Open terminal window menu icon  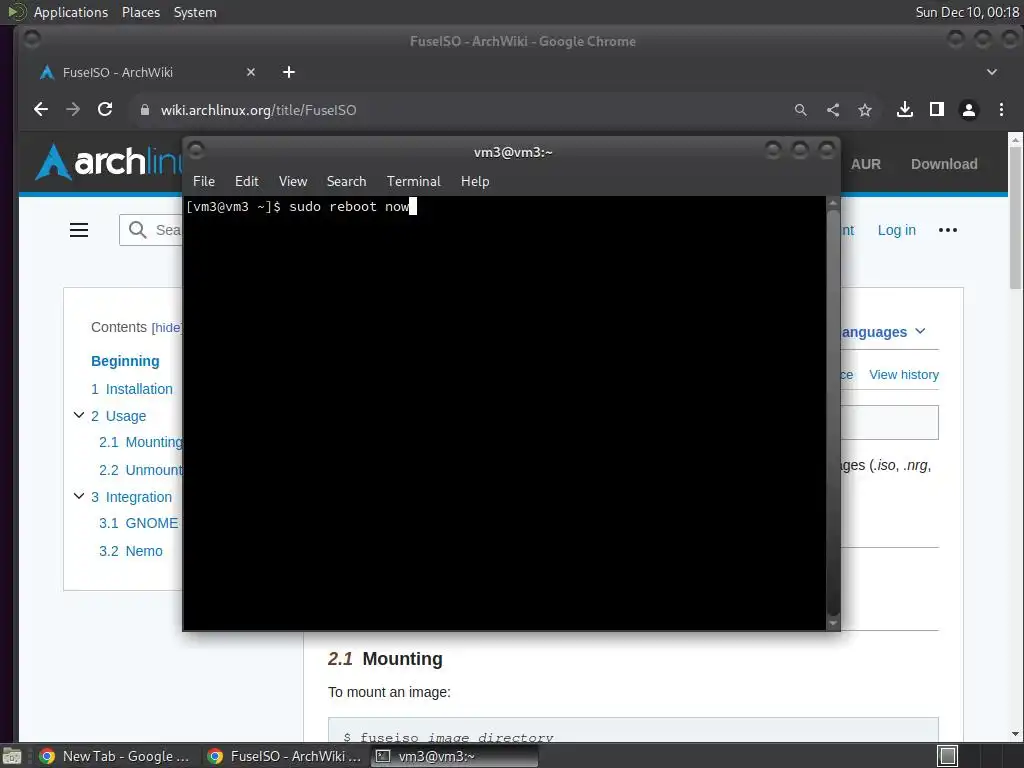[x=196, y=150]
